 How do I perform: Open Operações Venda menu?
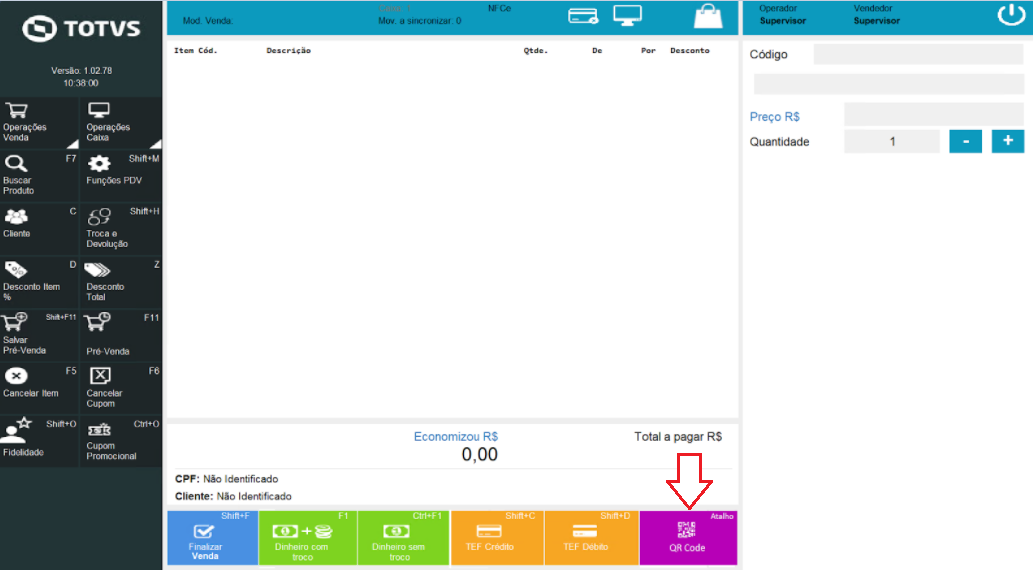click(x=40, y=123)
